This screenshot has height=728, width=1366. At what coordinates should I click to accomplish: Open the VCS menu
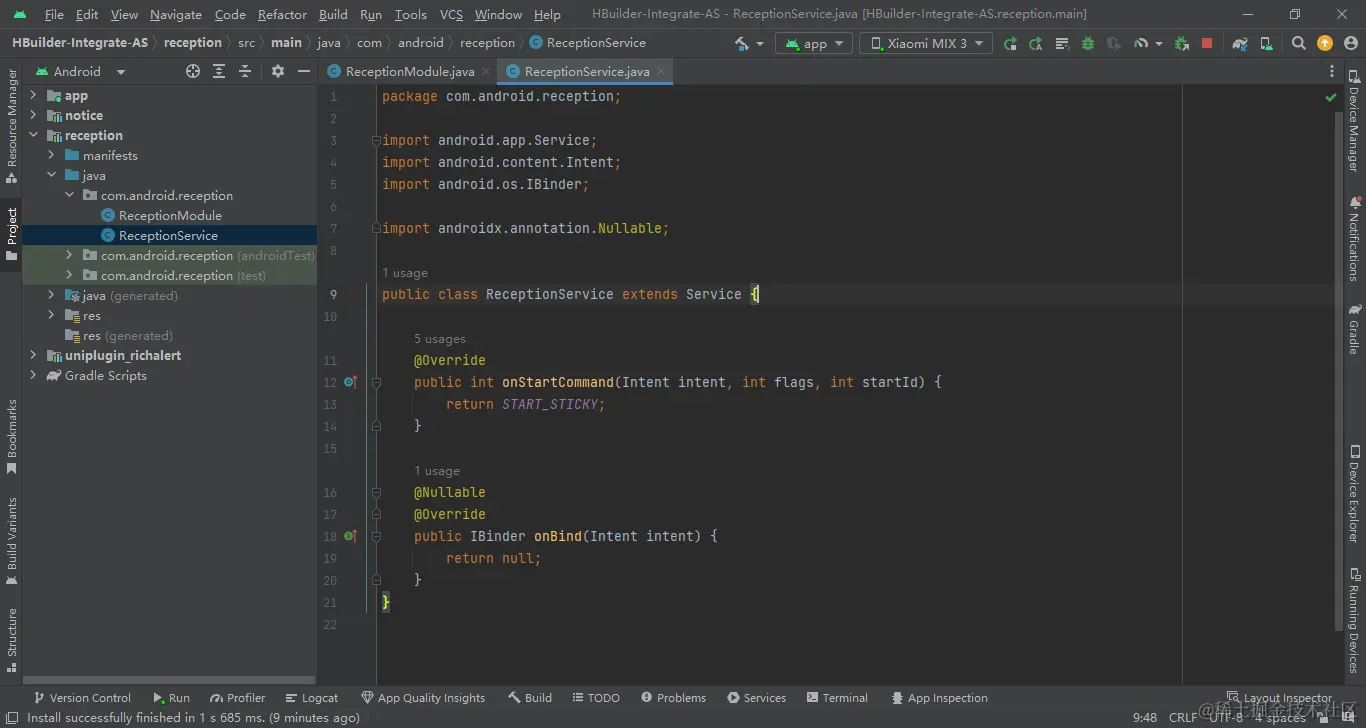tap(451, 14)
